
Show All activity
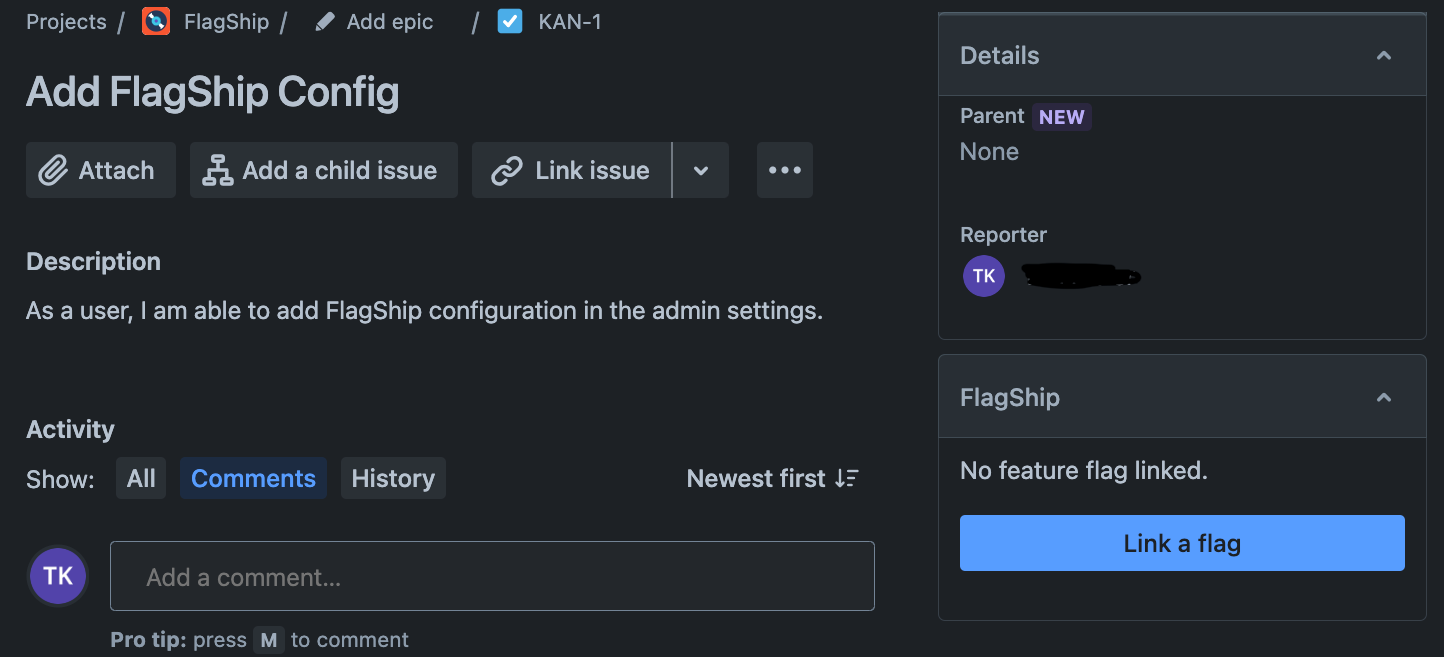(141, 478)
